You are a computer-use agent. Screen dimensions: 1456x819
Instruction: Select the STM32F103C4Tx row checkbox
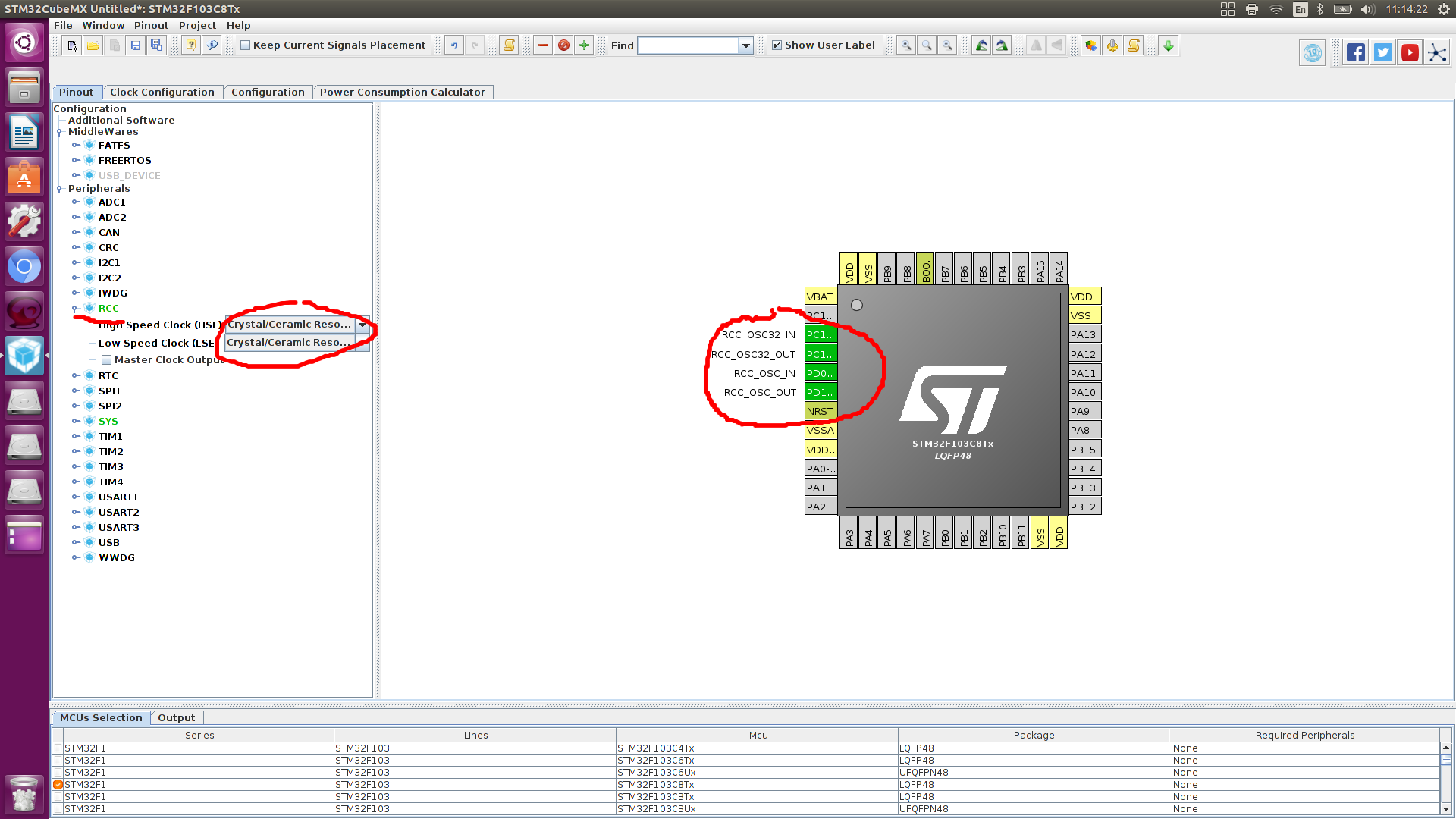58,748
